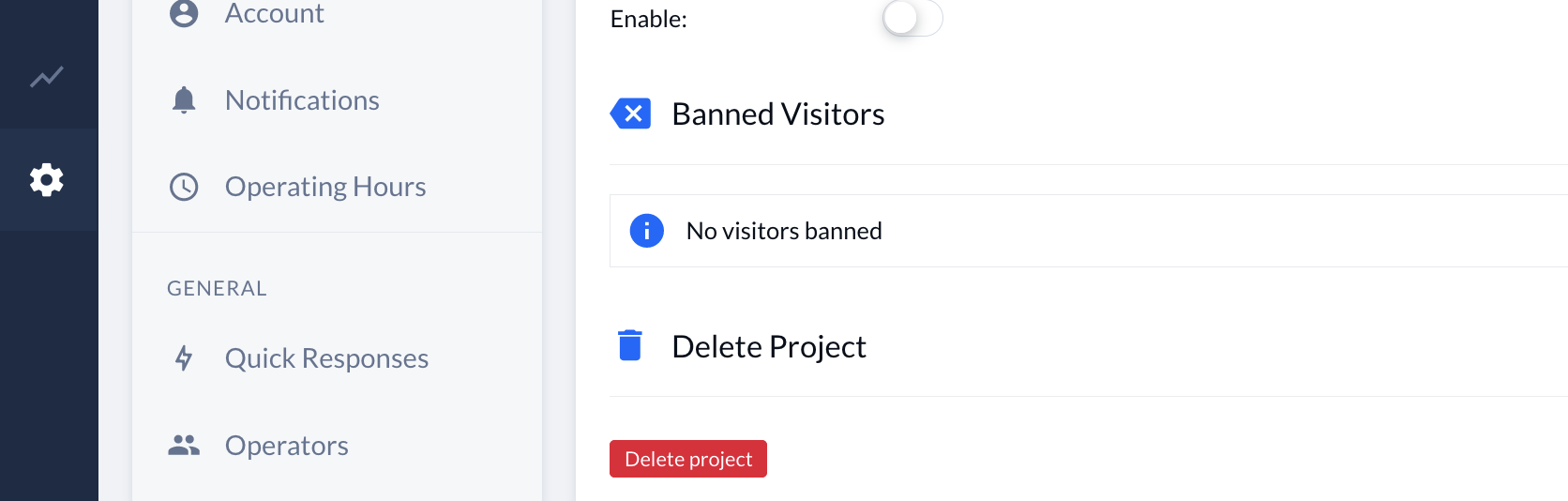Select the settings gear in sidebar
Viewport: 1568px width, 501px height.
point(47,179)
